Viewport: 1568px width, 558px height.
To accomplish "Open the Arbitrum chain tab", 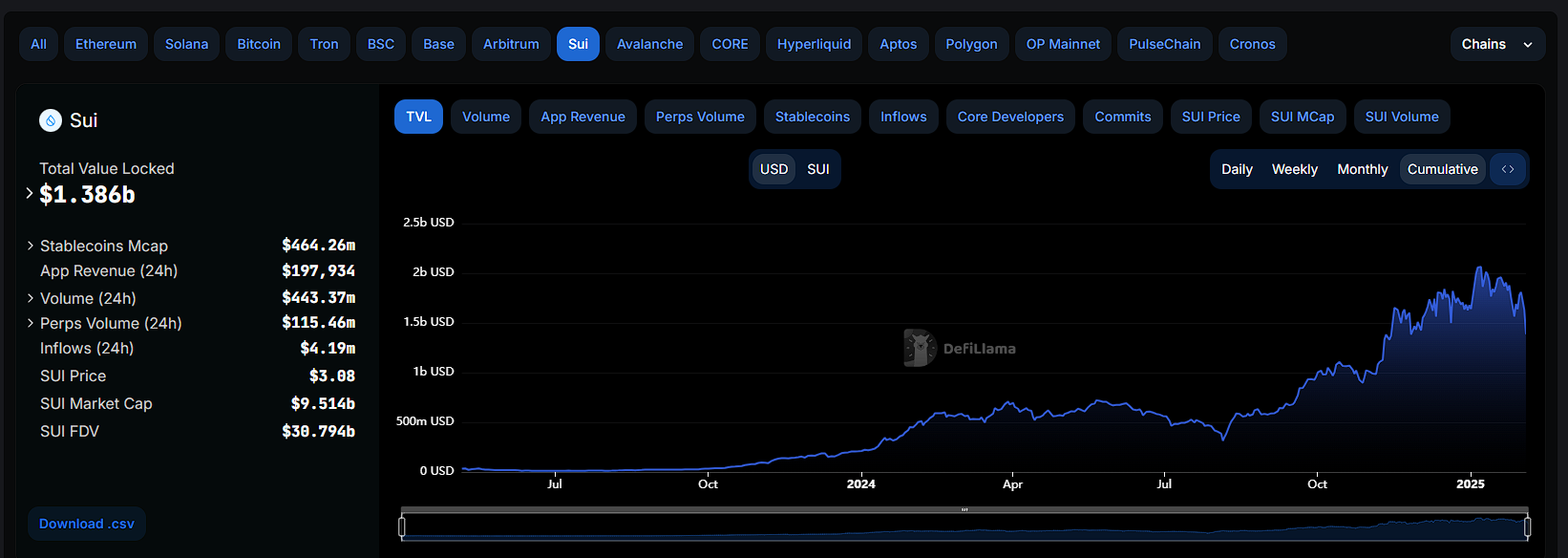I will pyautogui.click(x=511, y=44).
